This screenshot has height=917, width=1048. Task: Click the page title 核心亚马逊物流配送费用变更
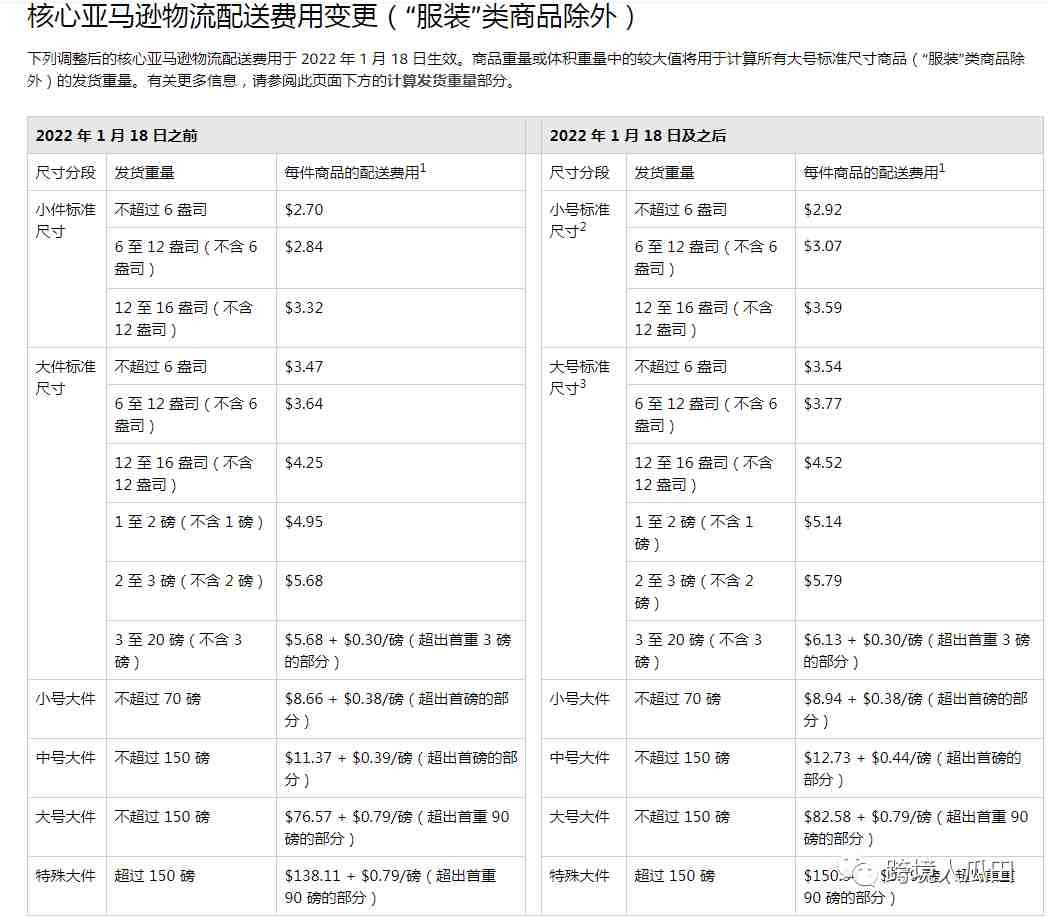pos(332,16)
